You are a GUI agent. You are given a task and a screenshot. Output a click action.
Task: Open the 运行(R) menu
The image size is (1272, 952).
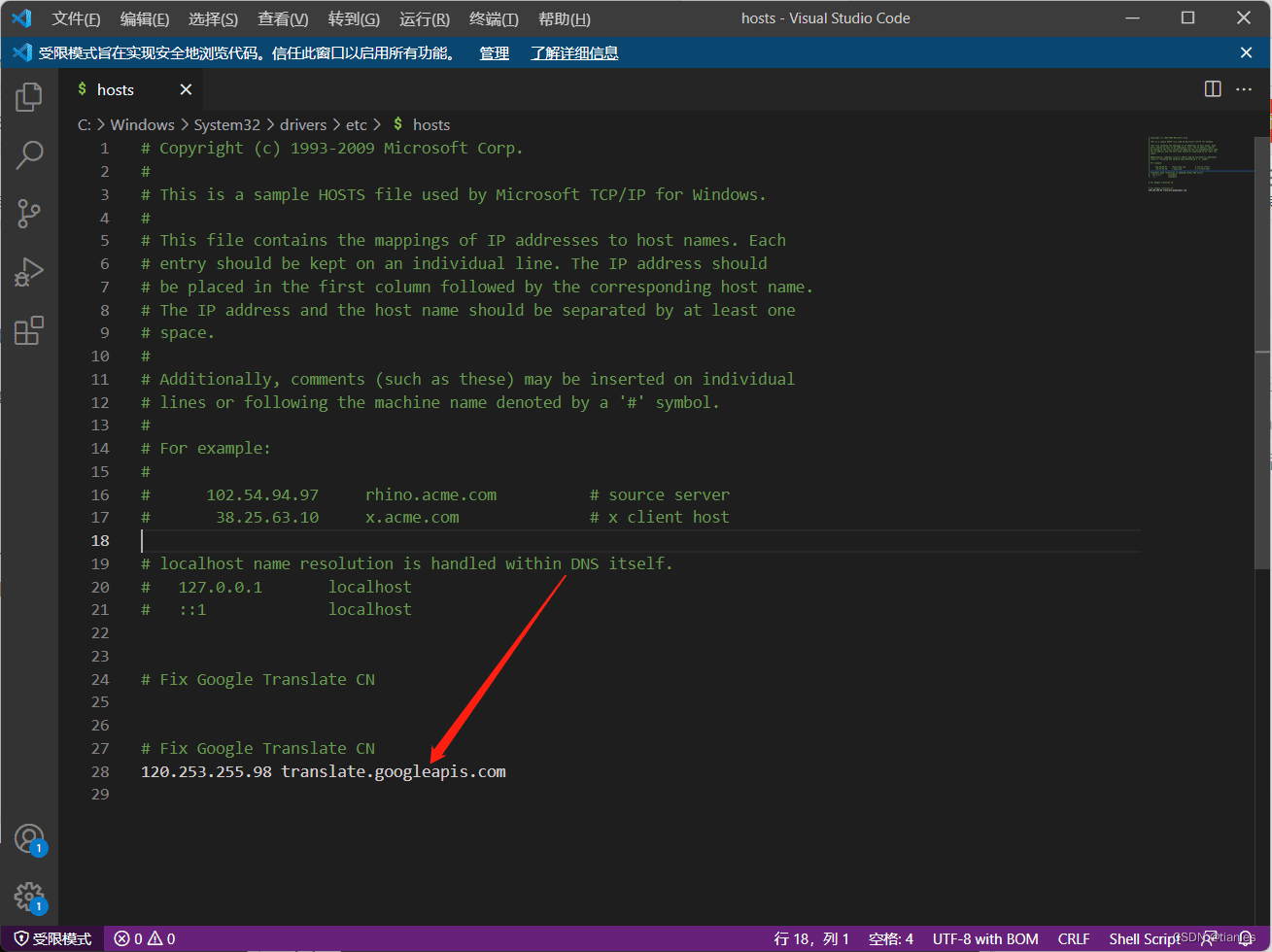[x=425, y=19]
